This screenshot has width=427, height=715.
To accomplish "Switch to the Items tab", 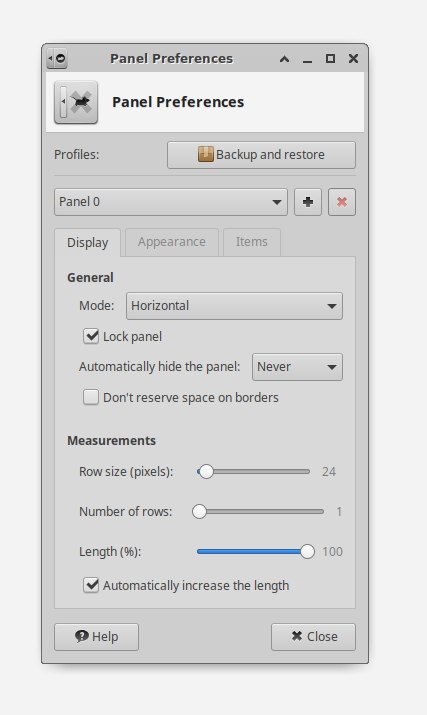I will click(x=251, y=242).
